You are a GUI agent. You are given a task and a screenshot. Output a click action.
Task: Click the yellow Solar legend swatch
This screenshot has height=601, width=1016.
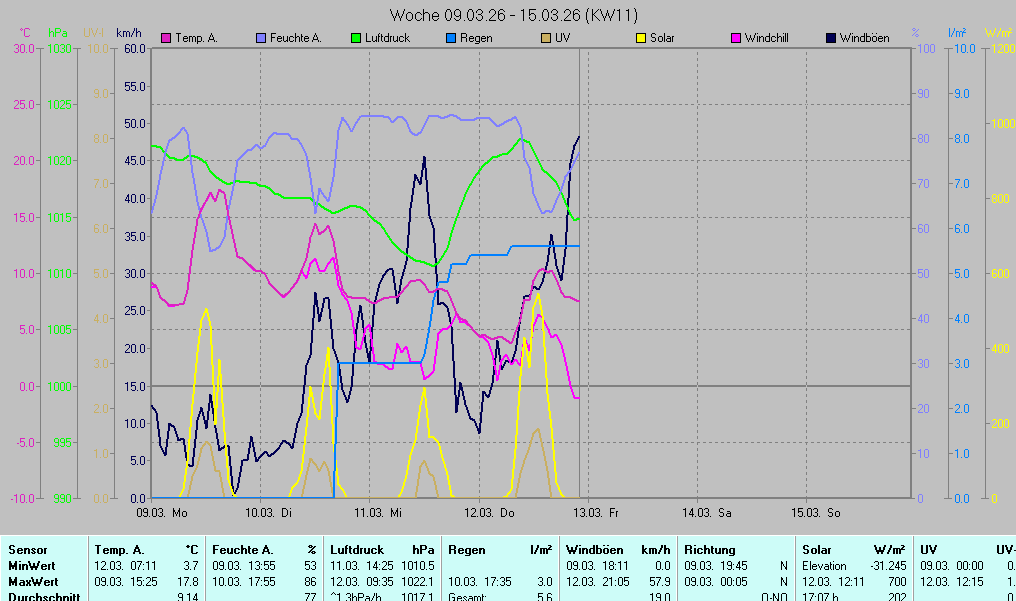641,38
